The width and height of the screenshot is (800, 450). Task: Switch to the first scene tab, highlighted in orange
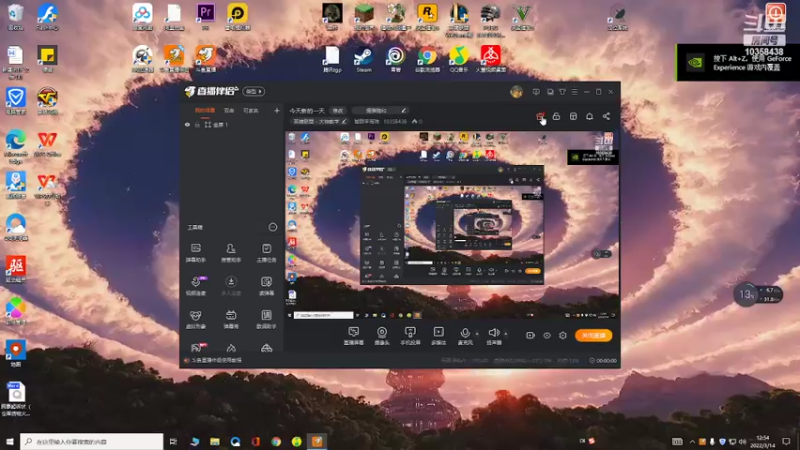(x=205, y=110)
